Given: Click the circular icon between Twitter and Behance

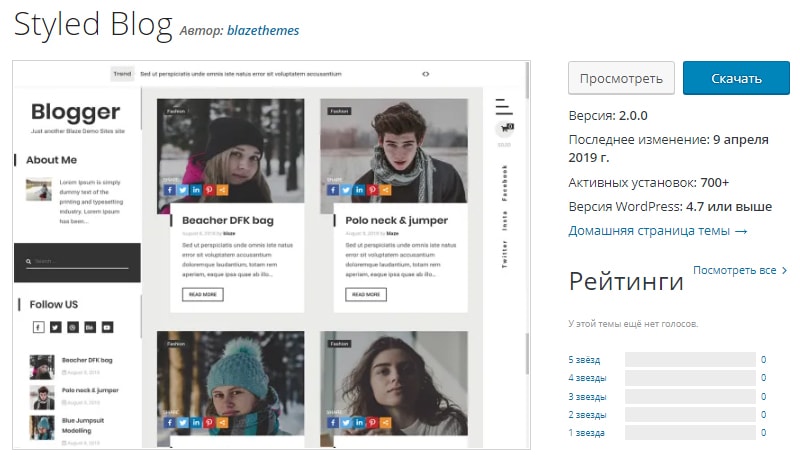Looking at the screenshot, I should 73,327.
